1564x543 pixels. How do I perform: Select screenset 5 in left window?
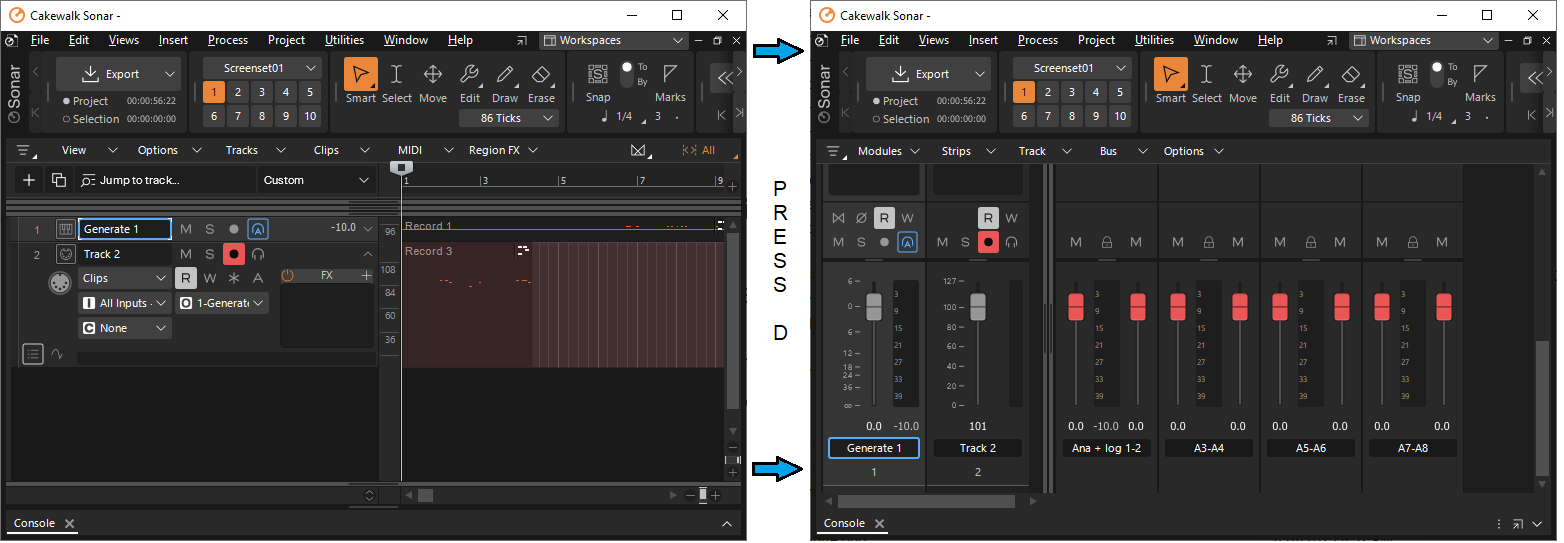point(310,92)
